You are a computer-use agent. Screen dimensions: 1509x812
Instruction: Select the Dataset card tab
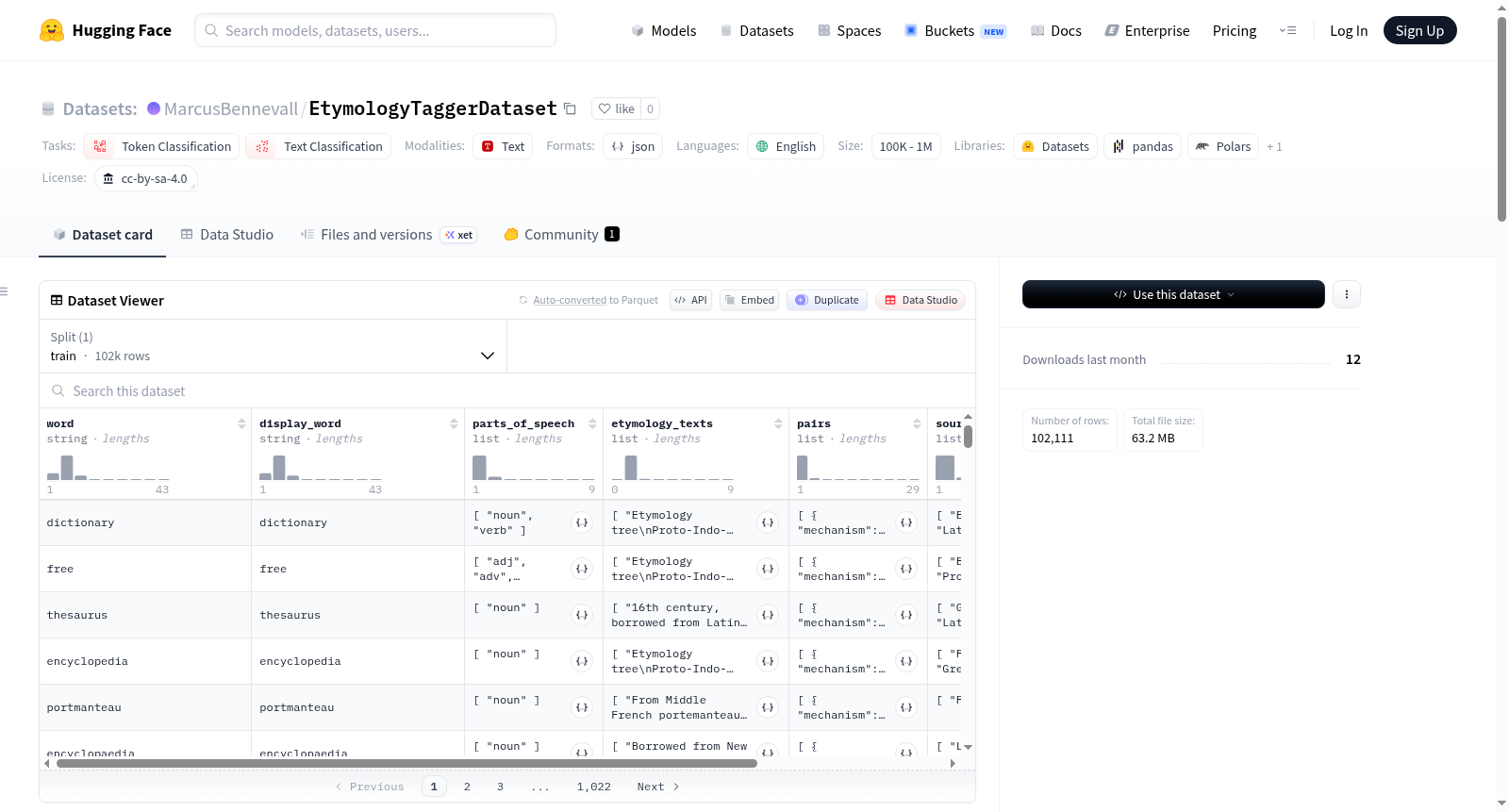pos(103,235)
